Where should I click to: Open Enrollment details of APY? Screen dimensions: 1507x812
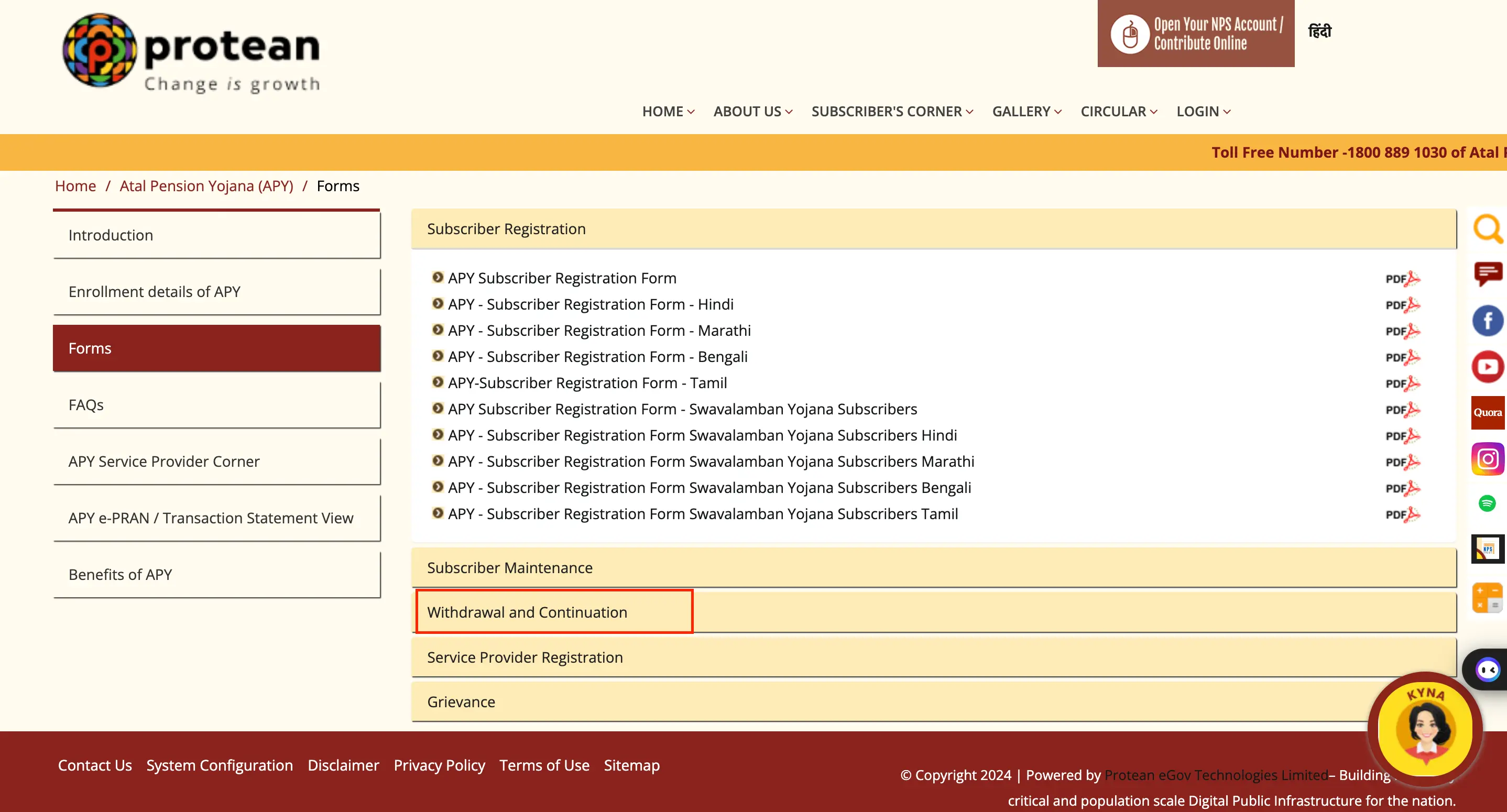click(x=216, y=292)
